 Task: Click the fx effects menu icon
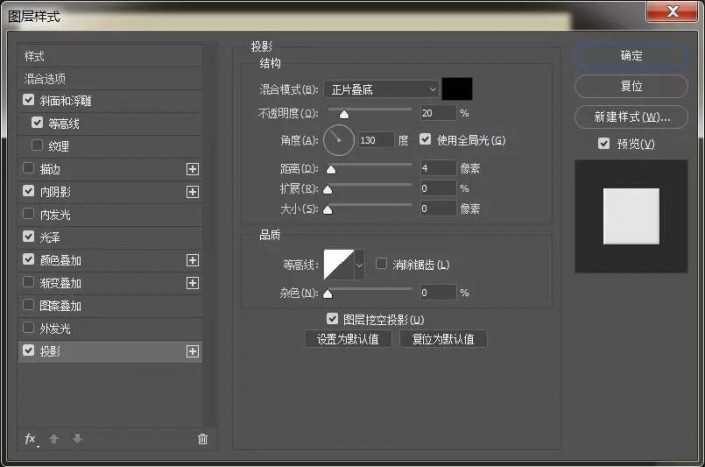tap(31, 438)
